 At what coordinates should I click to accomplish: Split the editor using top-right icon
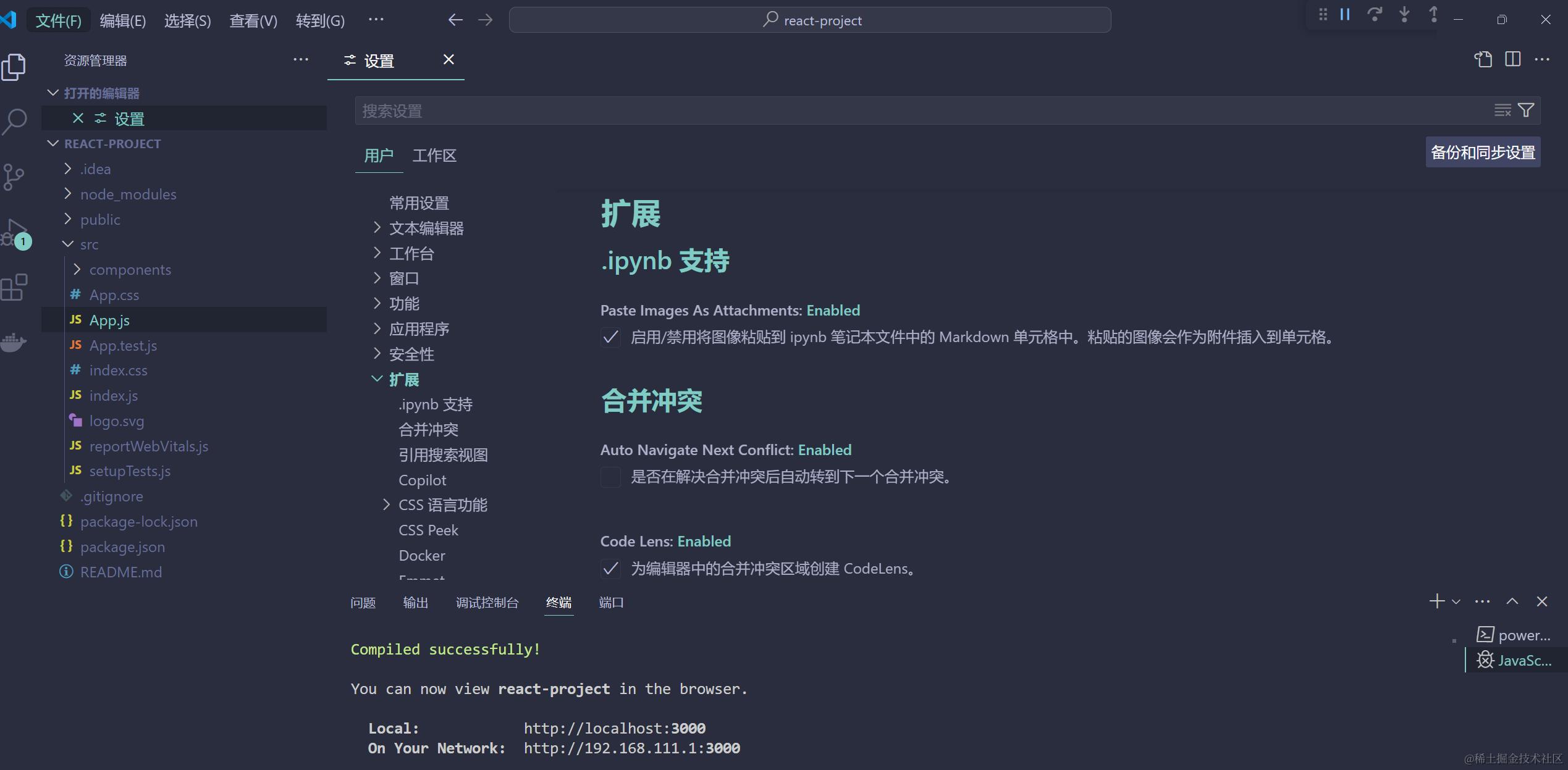pyautogui.click(x=1513, y=59)
